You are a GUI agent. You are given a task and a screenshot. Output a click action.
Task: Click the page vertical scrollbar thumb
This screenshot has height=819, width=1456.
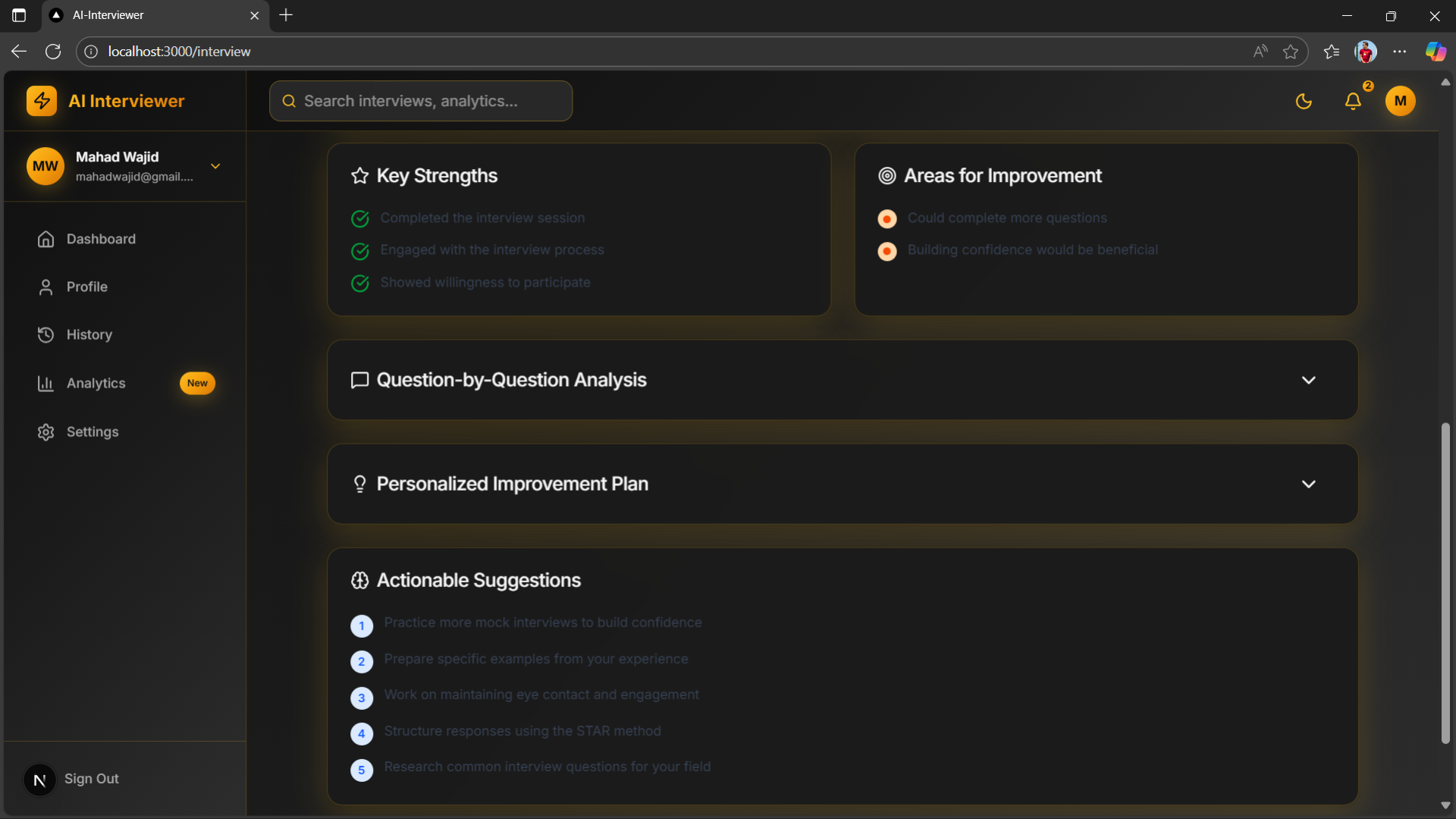[x=1445, y=584]
